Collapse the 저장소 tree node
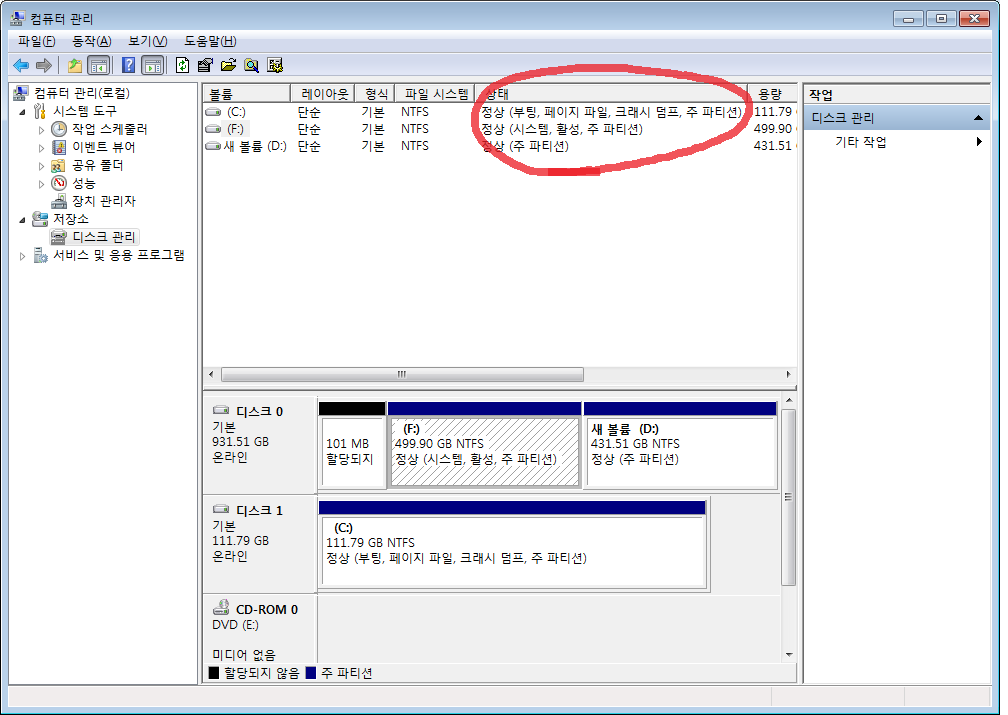Screen dimensions: 1008x715 (x=24, y=219)
